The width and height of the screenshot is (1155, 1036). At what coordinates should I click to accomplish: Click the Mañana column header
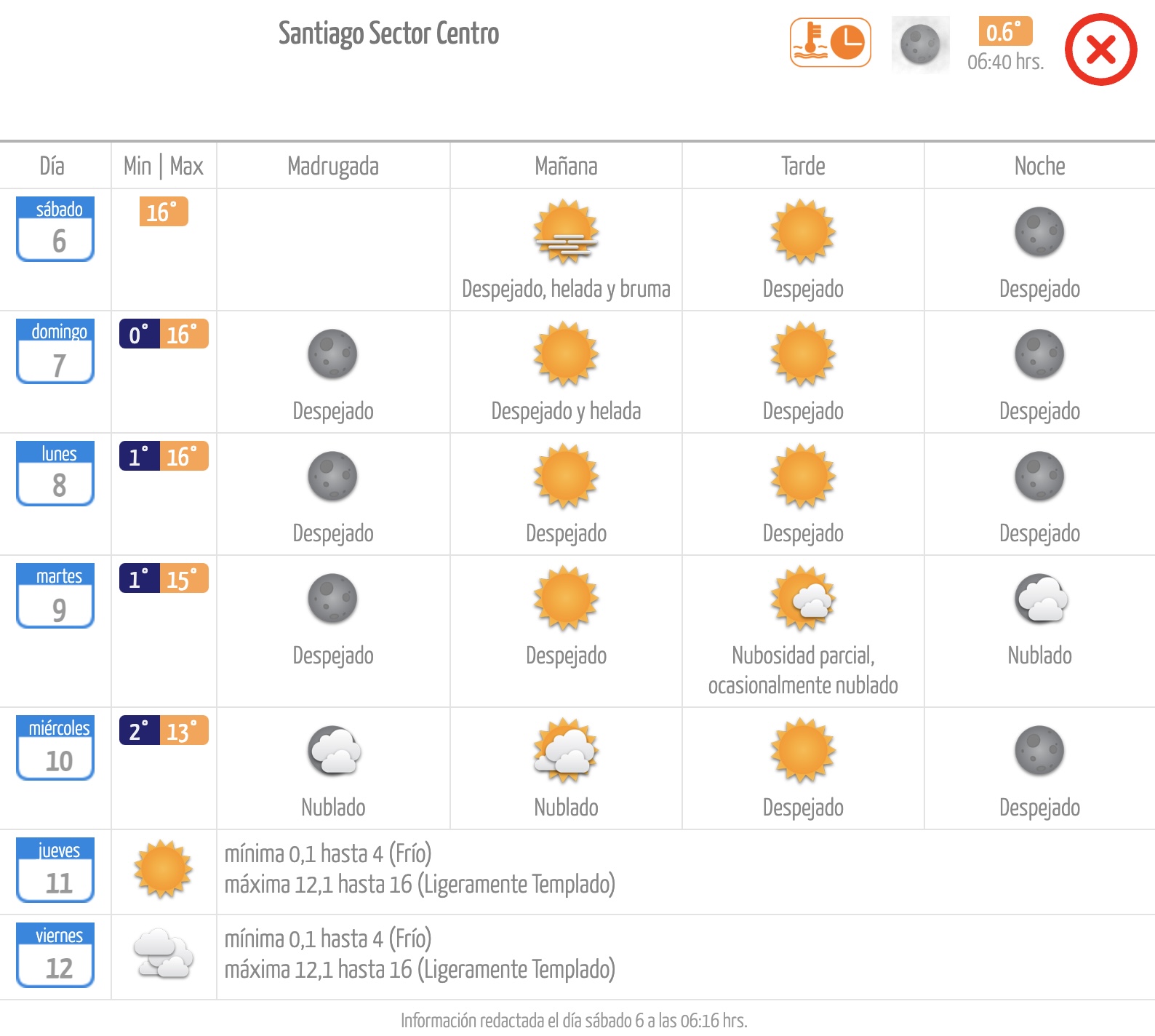click(566, 167)
